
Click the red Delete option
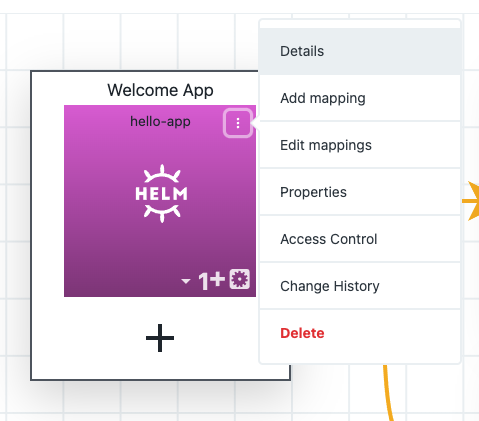(360, 333)
